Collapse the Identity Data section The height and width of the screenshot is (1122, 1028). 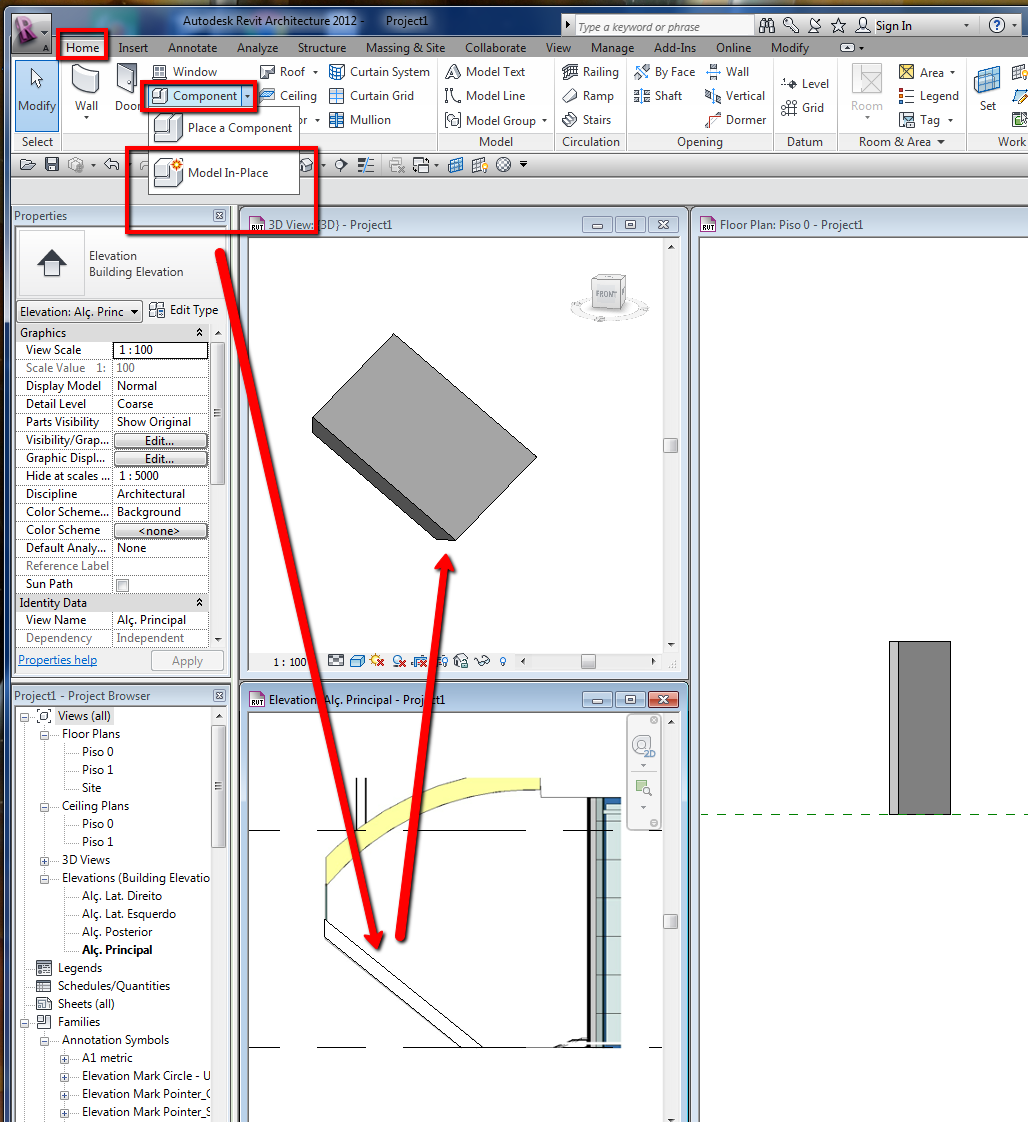pos(200,603)
